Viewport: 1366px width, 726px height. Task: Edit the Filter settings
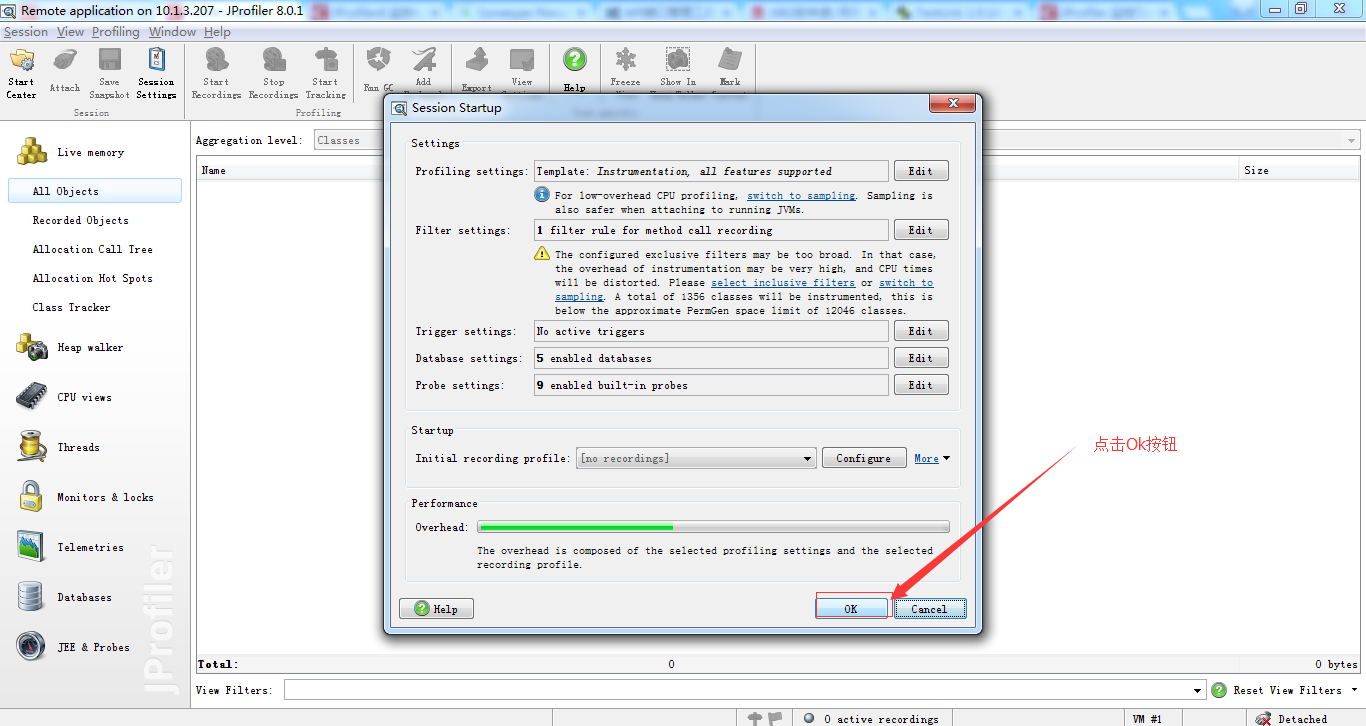(921, 230)
